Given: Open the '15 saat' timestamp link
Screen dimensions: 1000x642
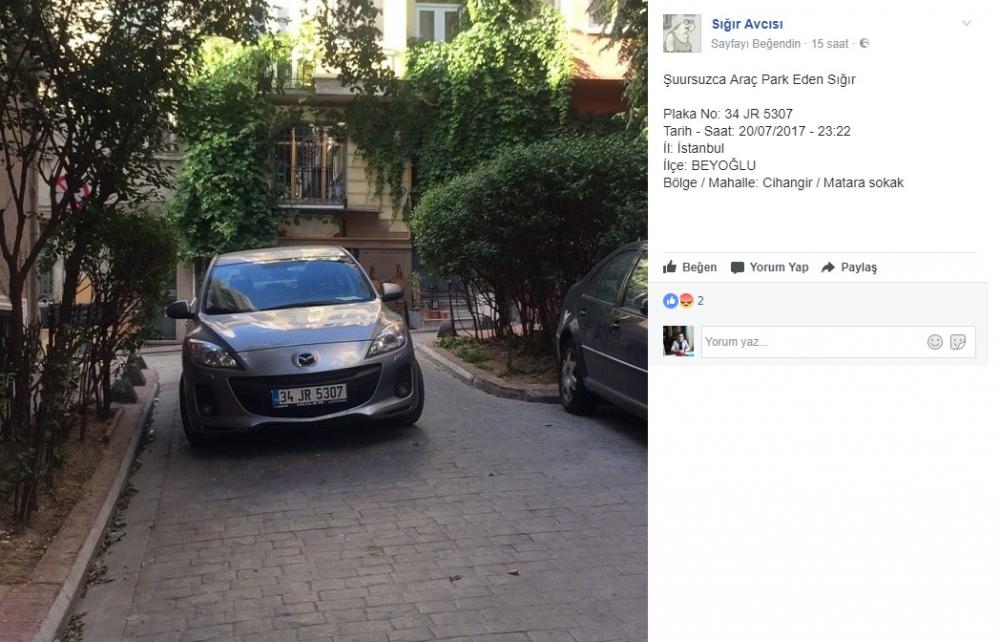Looking at the screenshot, I should (829, 43).
